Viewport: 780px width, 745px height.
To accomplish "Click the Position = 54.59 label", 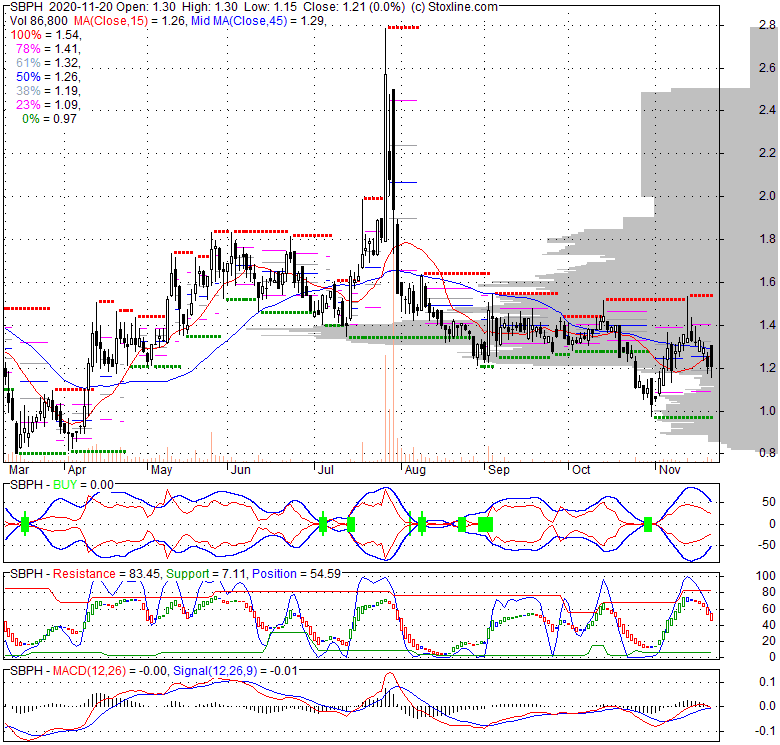I will (x=296, y=574).
